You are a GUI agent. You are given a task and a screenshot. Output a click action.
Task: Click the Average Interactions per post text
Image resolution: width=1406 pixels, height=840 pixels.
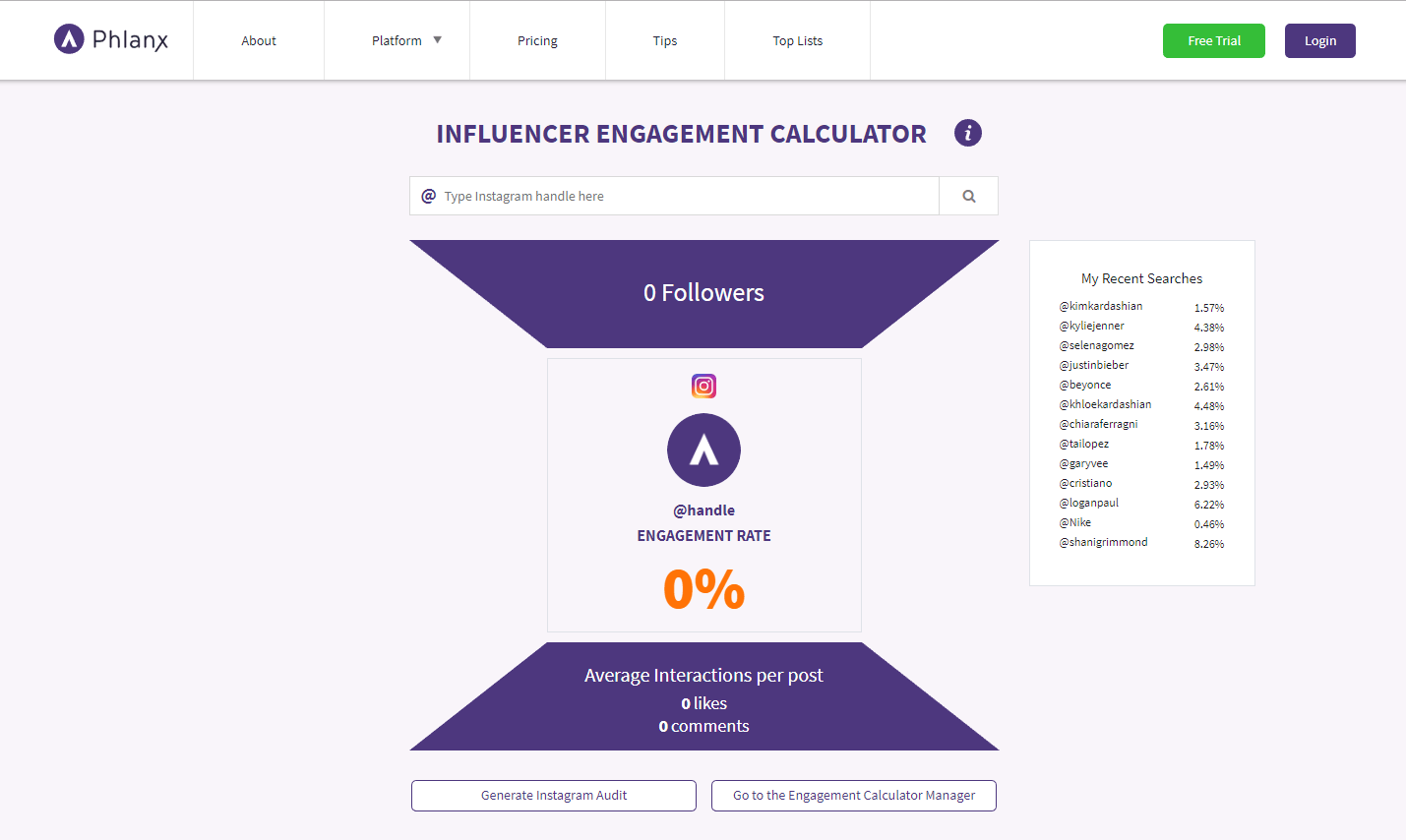(x=703, y=675)
